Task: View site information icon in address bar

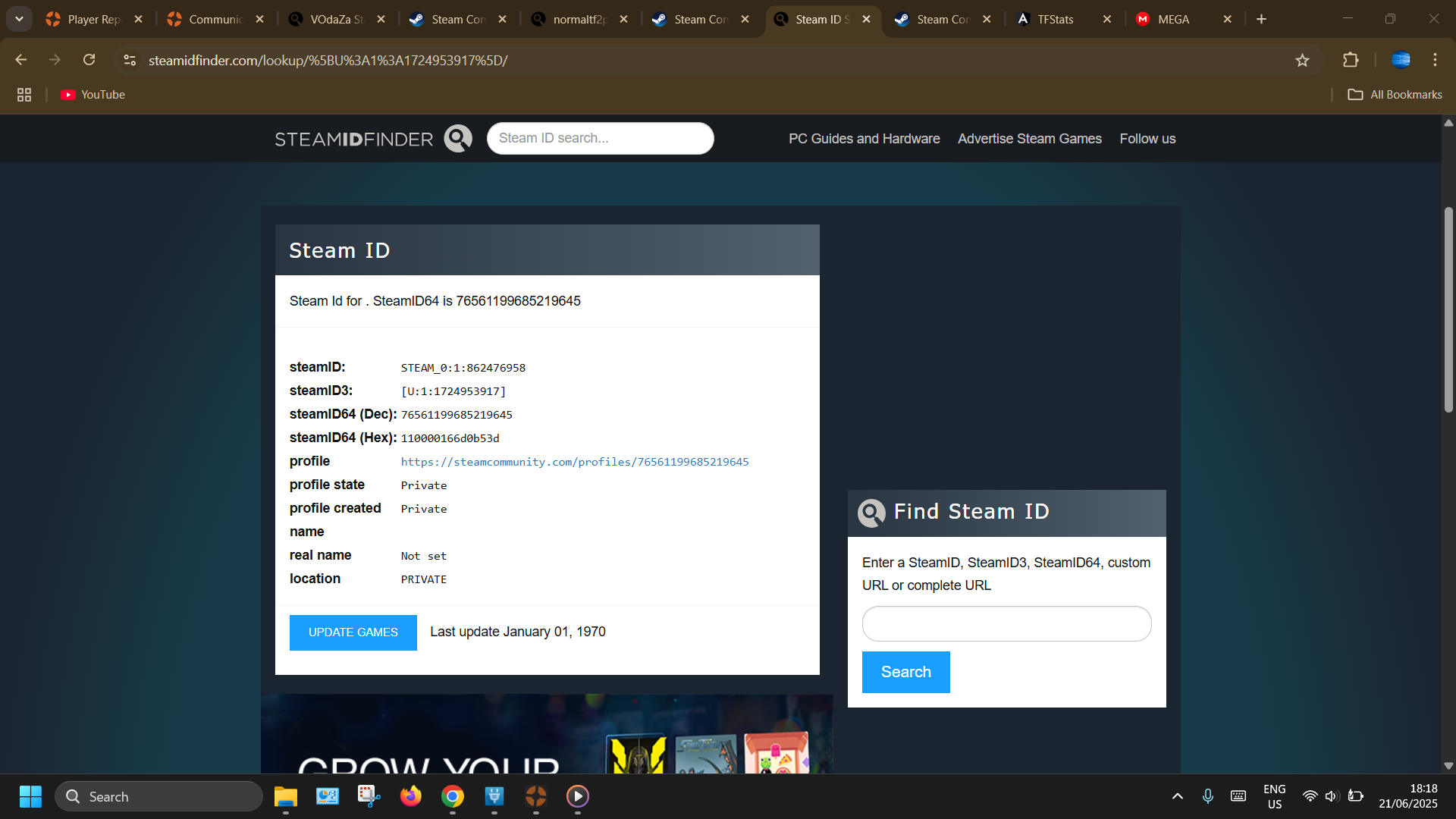Action: (130, 60)
